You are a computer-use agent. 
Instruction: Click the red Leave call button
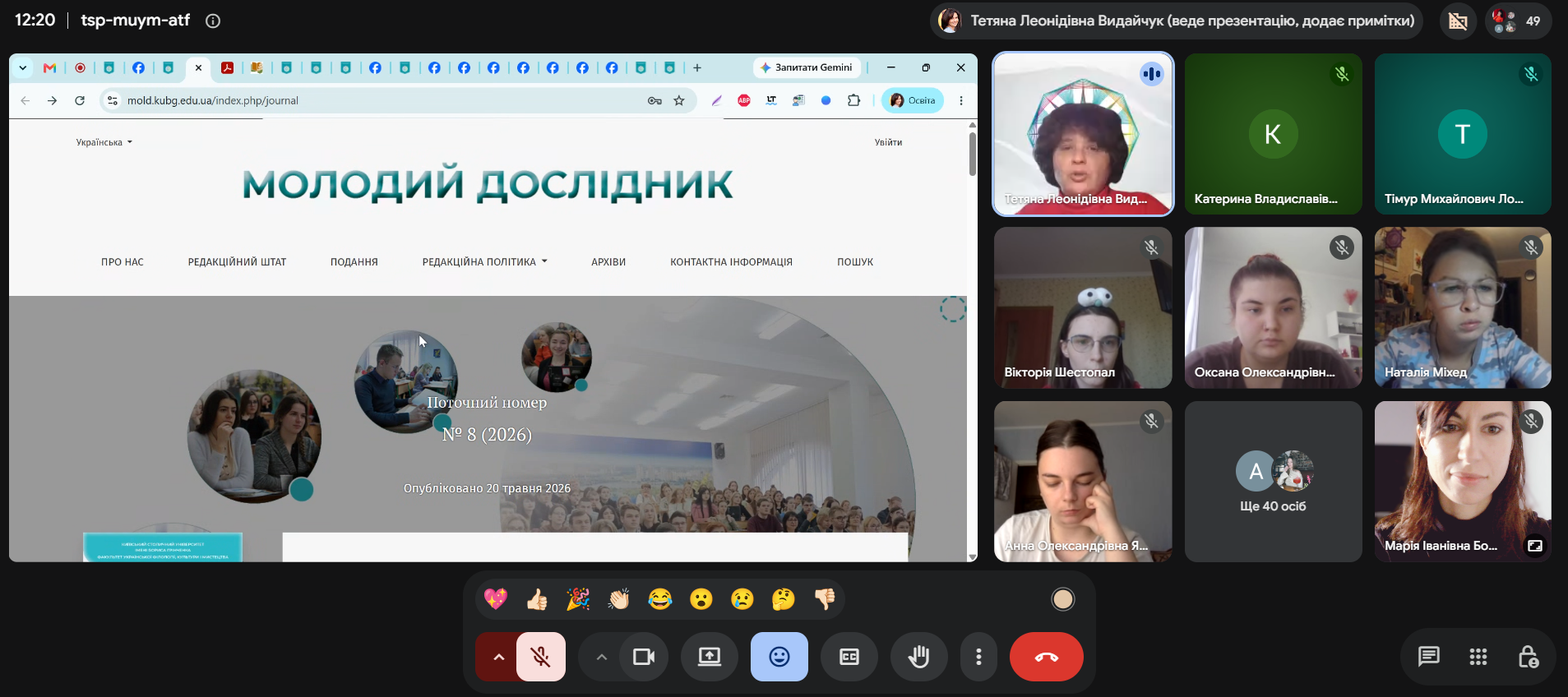pyautogui.click(x=1046, y=657)
